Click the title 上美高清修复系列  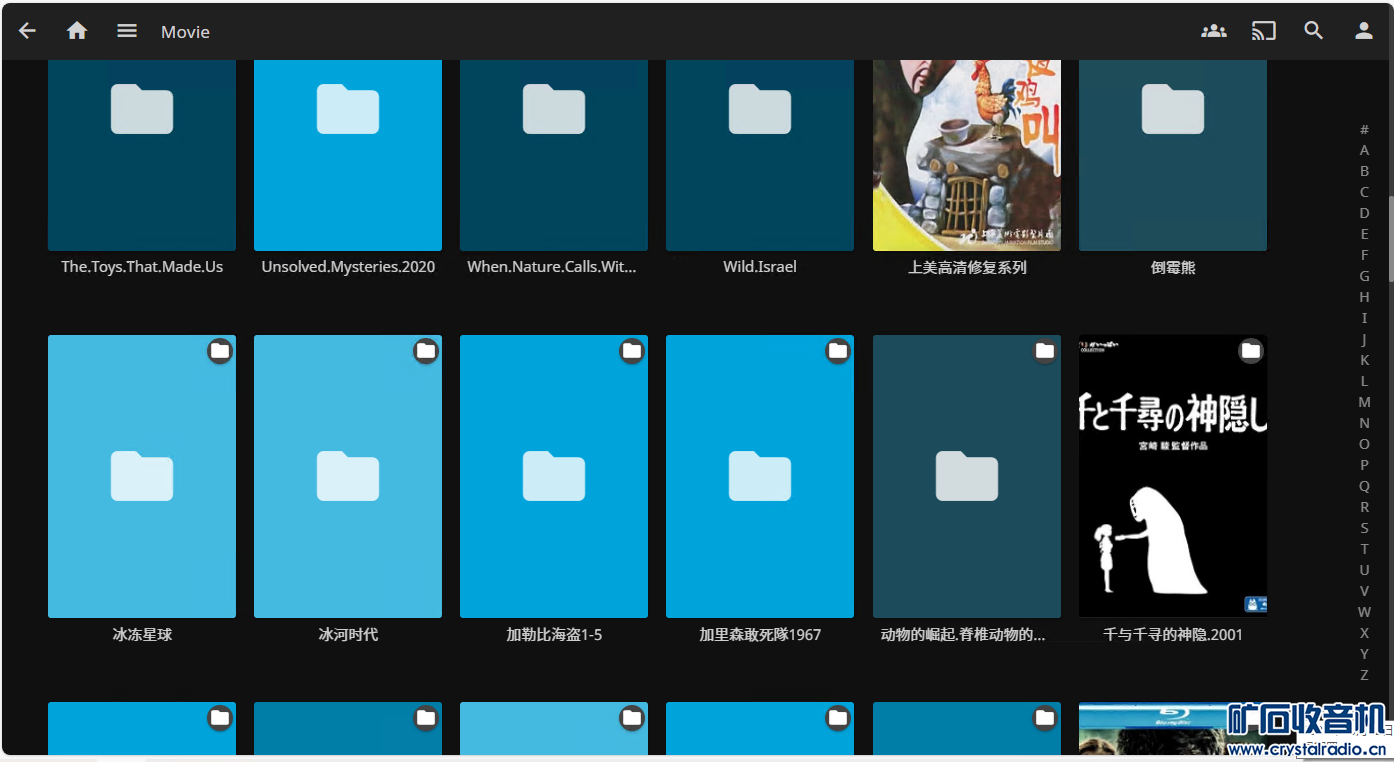967,268
